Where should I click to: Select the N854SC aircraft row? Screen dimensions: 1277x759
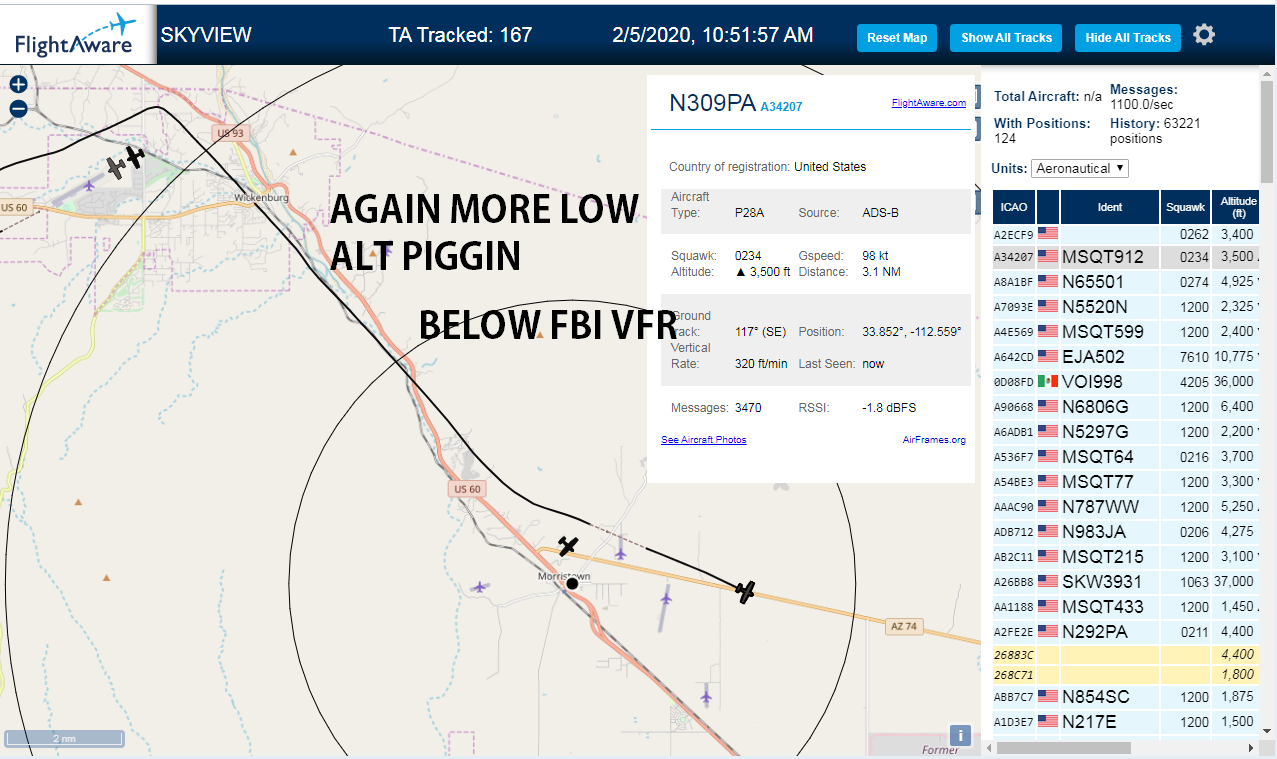coord(1126,697)
